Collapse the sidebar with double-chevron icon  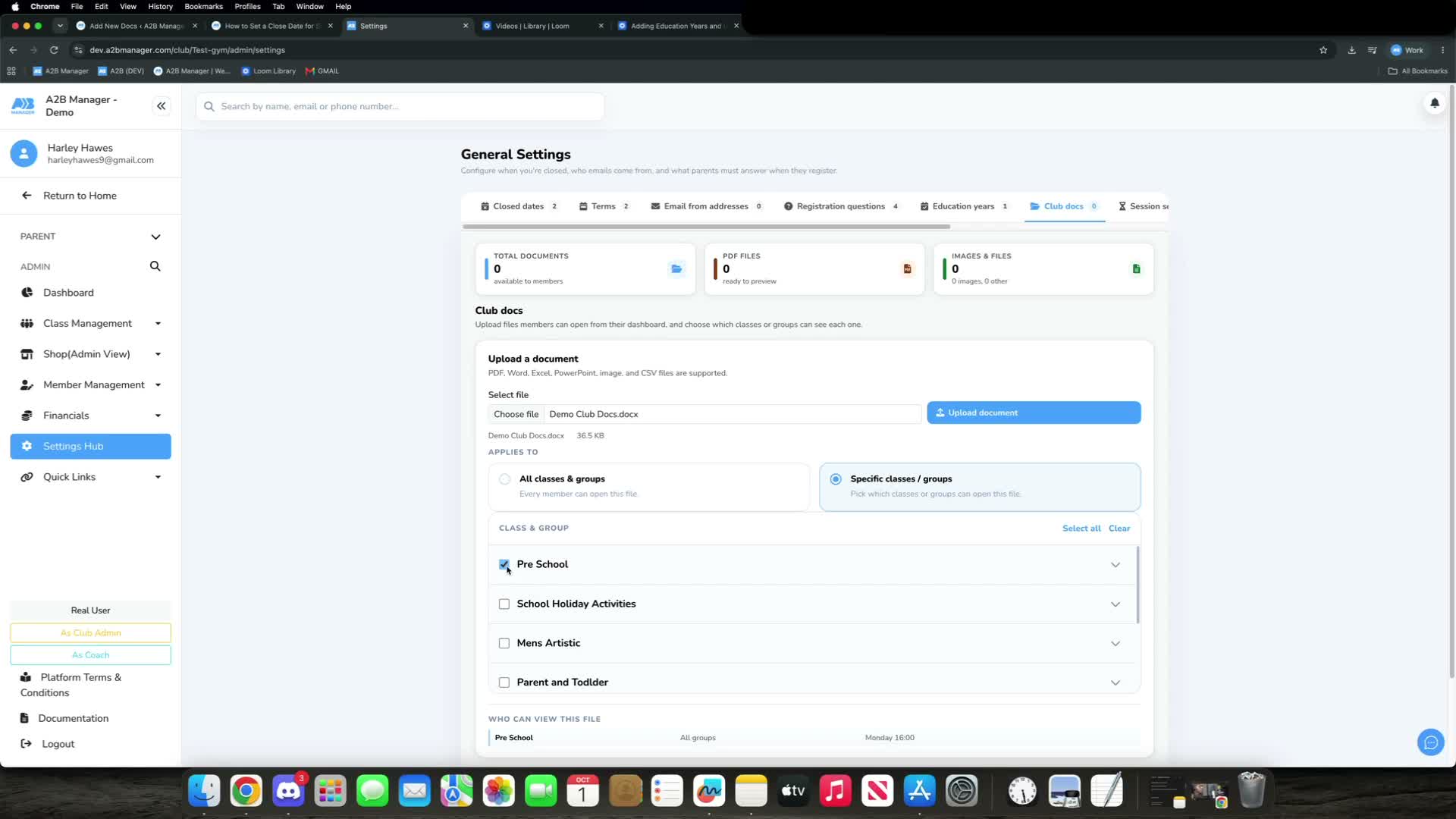coord(161,106)
